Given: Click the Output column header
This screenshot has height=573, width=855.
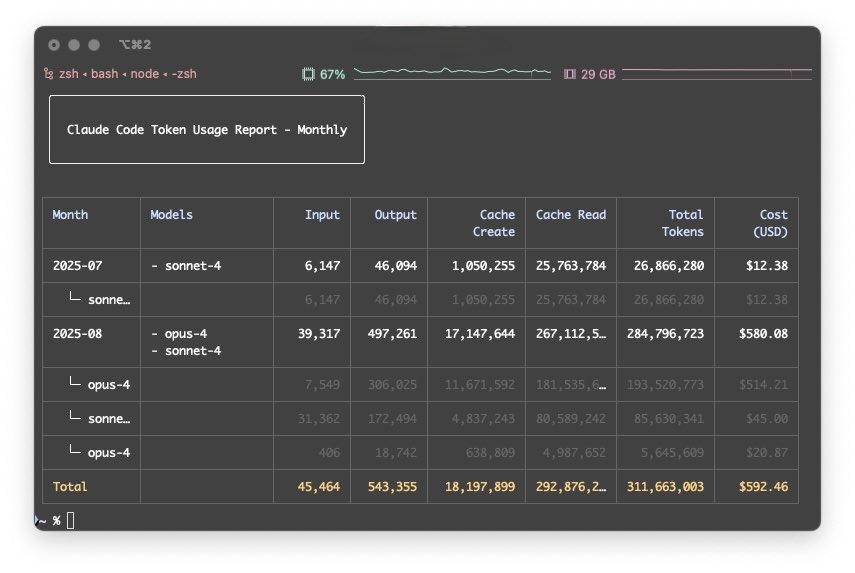Looking at the screenshot, I should (395, 215).
